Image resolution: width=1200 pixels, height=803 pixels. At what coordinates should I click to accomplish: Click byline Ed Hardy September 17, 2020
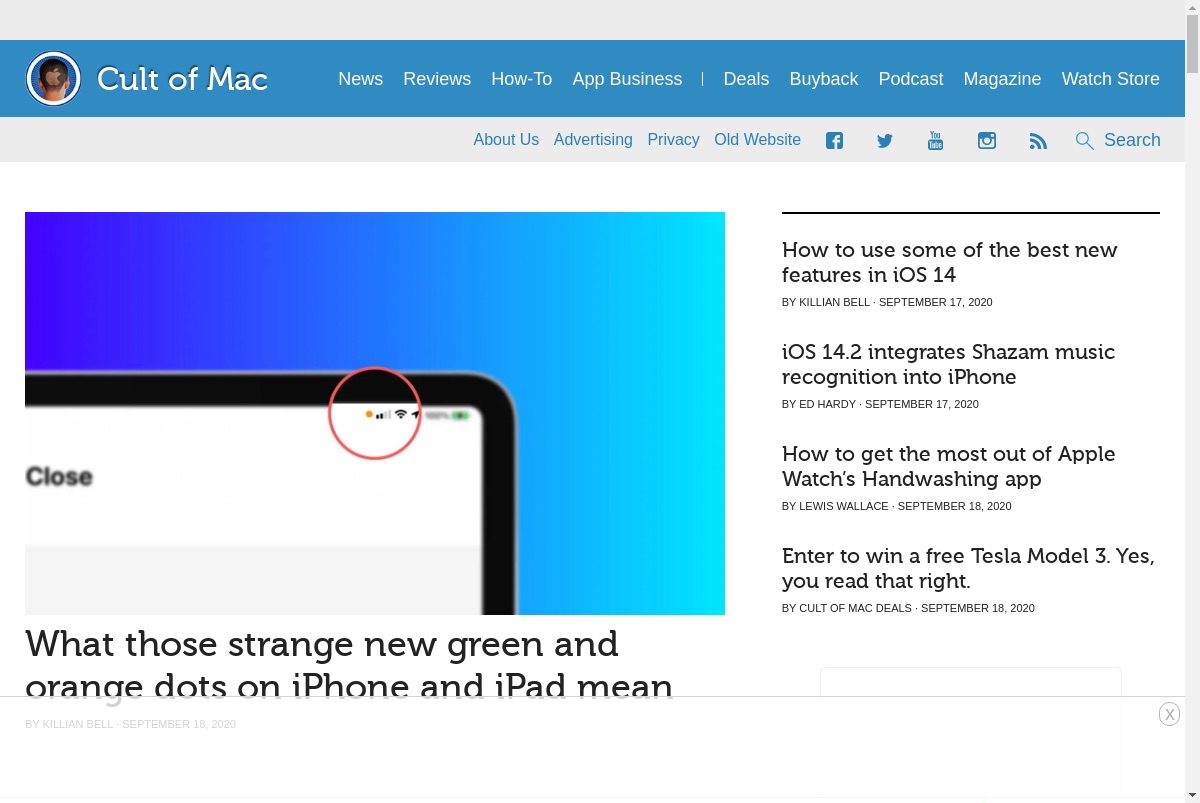point(880,404)
